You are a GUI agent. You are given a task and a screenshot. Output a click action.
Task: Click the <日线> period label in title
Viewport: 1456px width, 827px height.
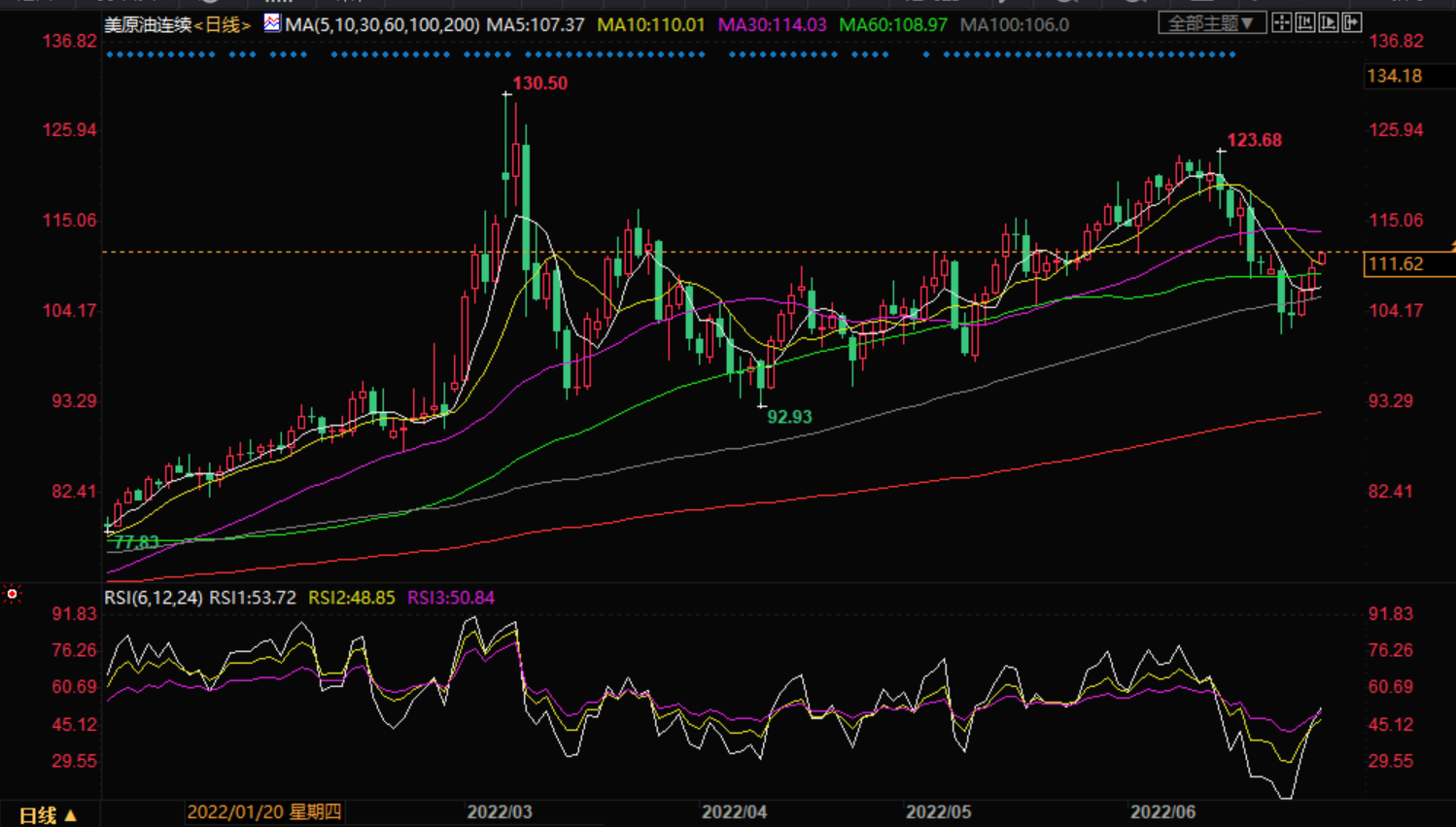pos(223,24)
